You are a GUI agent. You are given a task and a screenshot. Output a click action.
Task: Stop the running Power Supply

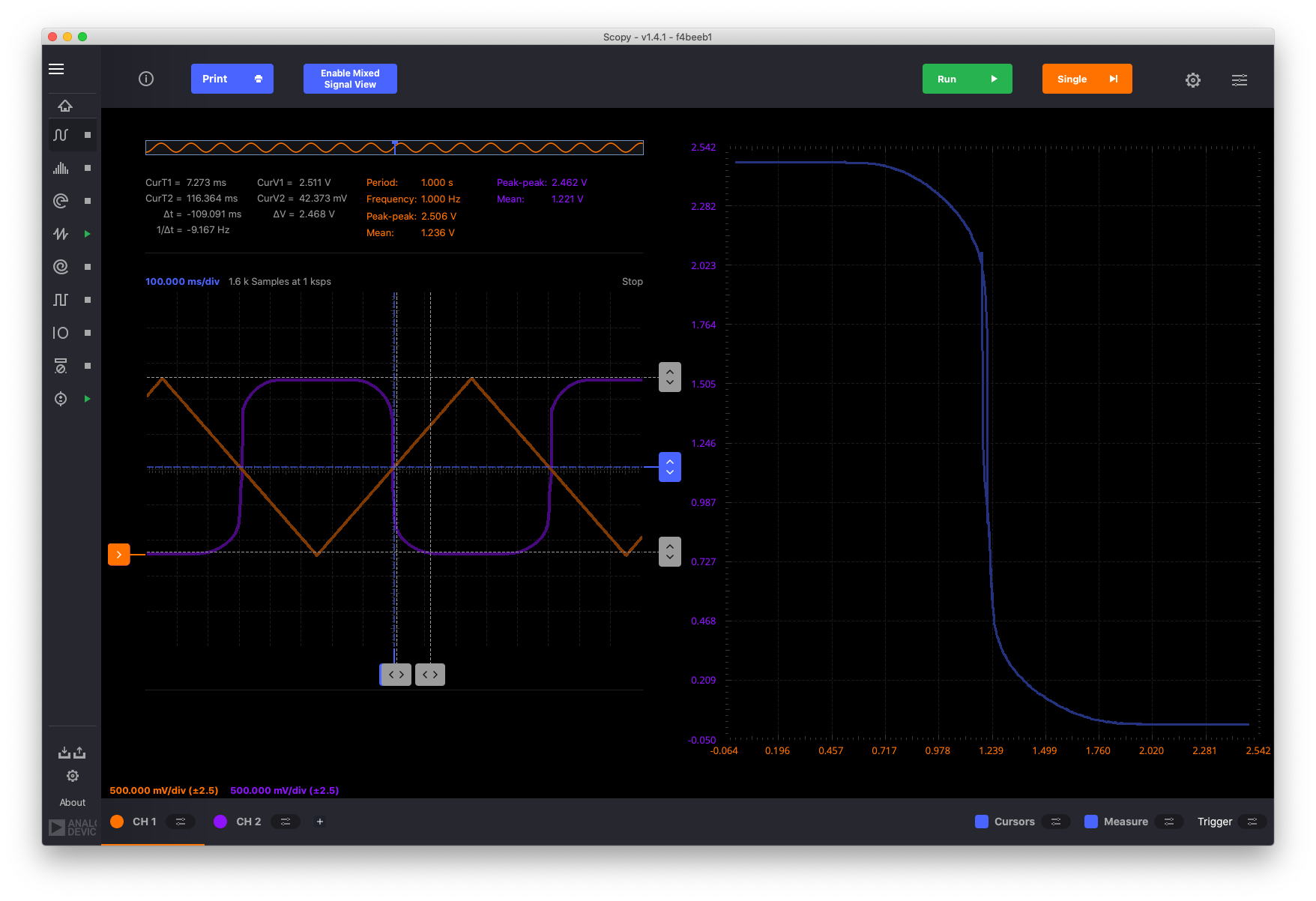tap(88, 399)
